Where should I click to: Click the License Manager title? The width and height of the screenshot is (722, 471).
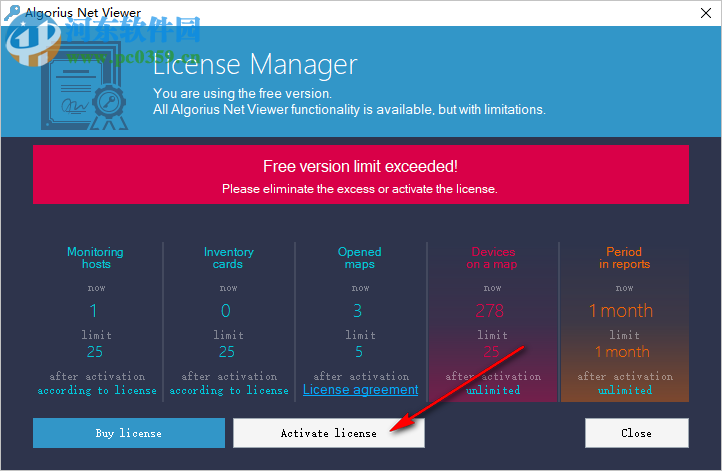(255, 64)
